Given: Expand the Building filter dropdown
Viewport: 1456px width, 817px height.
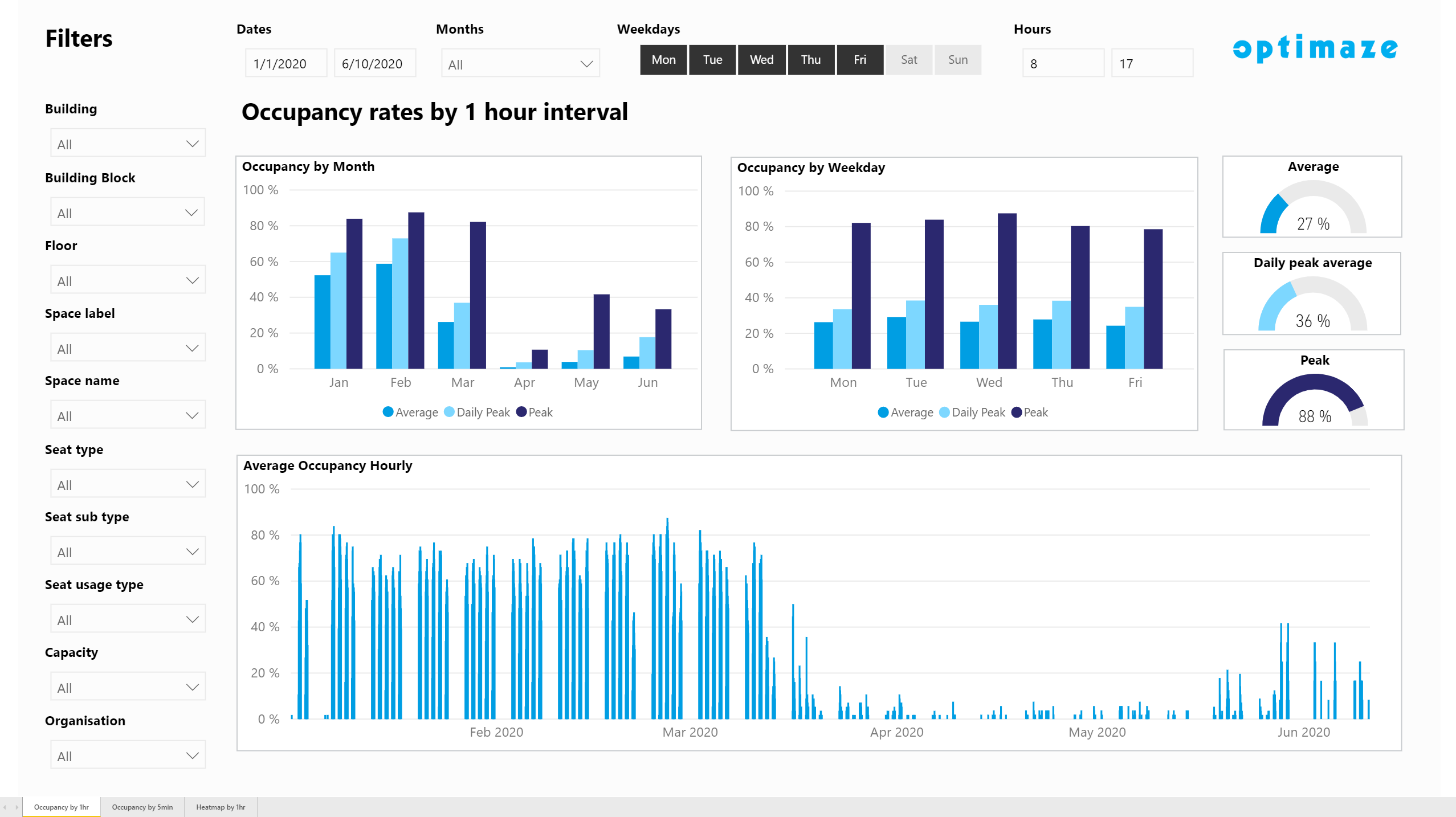Looking at the screenshot, I should point(128,144).
